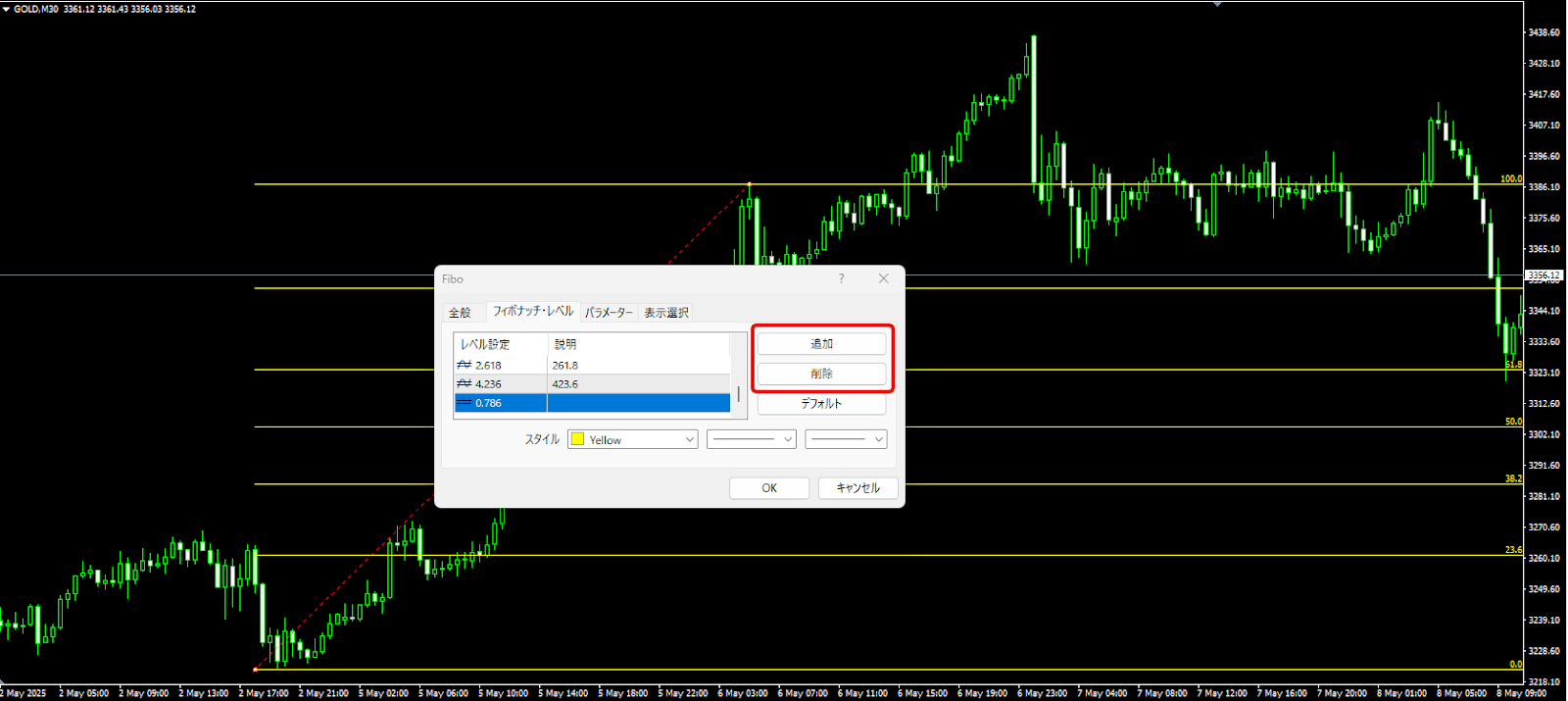Click the 100.0 Fibonacci level label

pyautogui.click(x=1511, y=179)
